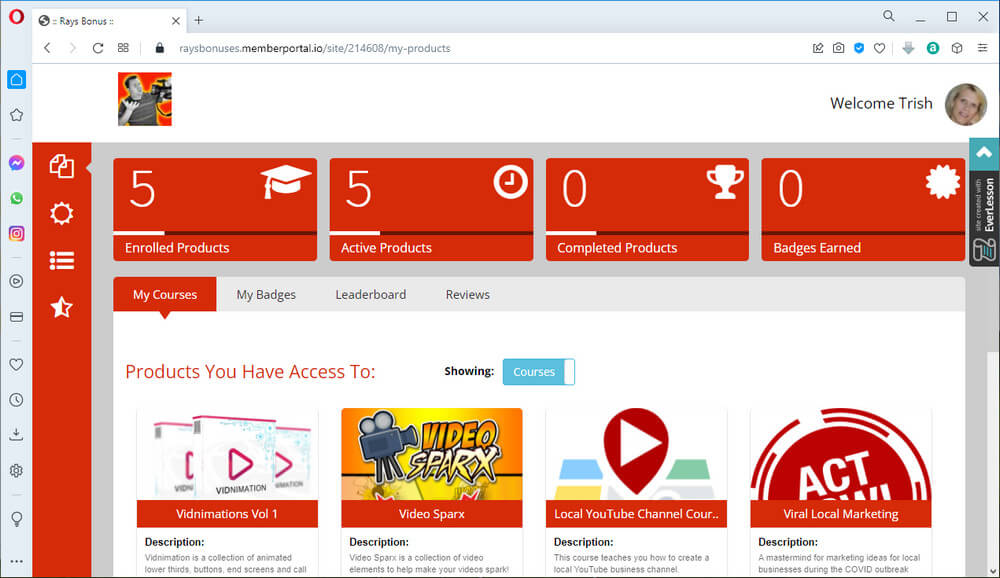The width and height of the screenshot is (1000, 578).
Task: Open the Badges Earned card
Action: [863, 209]
